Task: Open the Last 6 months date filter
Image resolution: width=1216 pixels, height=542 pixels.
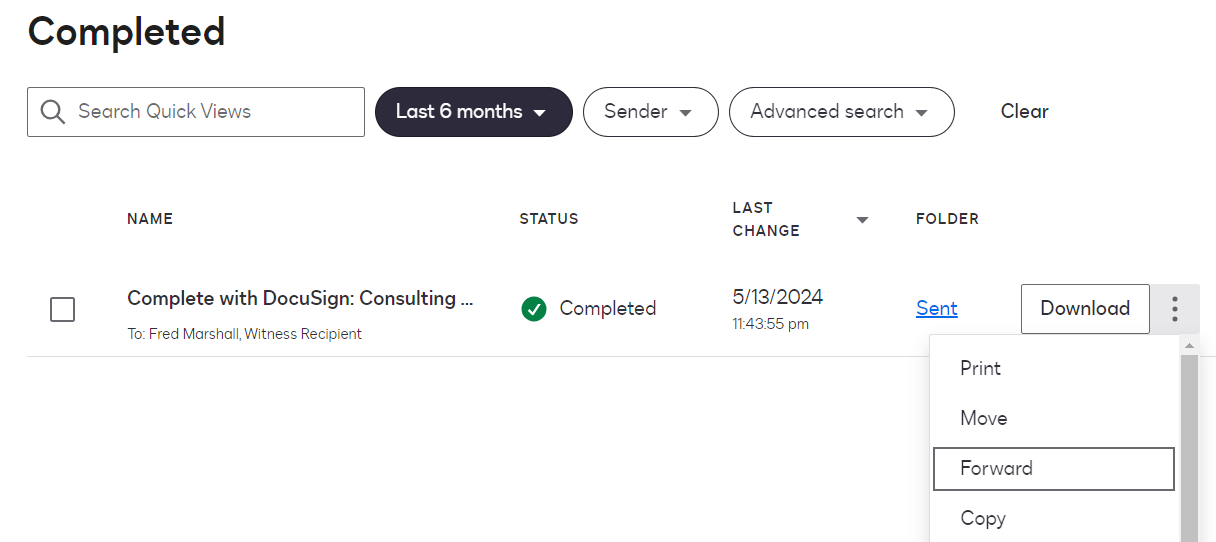Action: click(x=473, y=112)
